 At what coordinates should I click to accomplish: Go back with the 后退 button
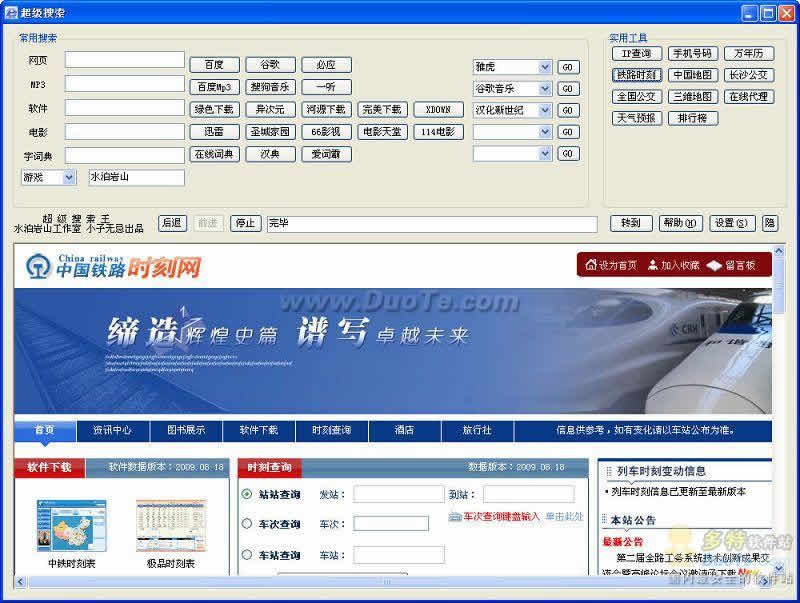172,223
